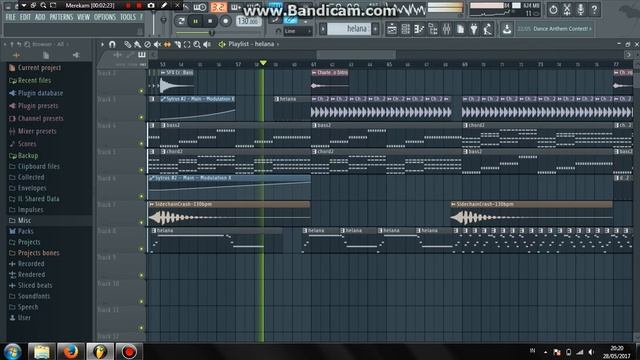Stop playback with the stop button
The width and height of the screenshot is (640, 360).
210,21
